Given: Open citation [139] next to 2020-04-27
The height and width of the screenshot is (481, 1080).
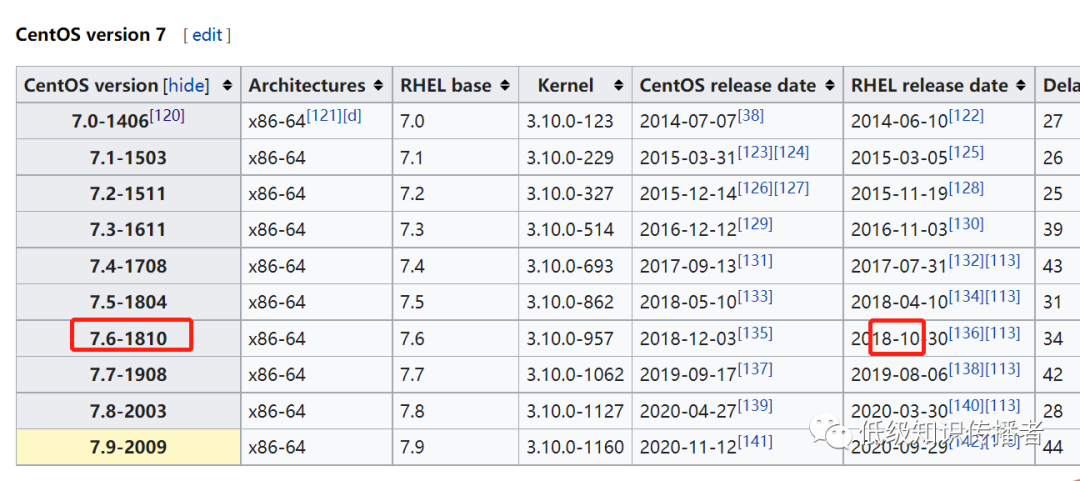Looking at the screenshot, I should pyautogui.click(x=755, y=406).
